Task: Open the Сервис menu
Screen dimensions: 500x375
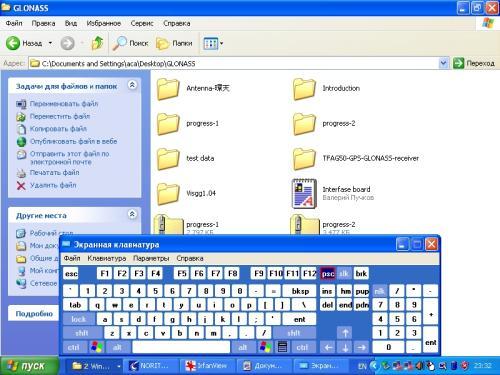Action: [x=142, y=23]
